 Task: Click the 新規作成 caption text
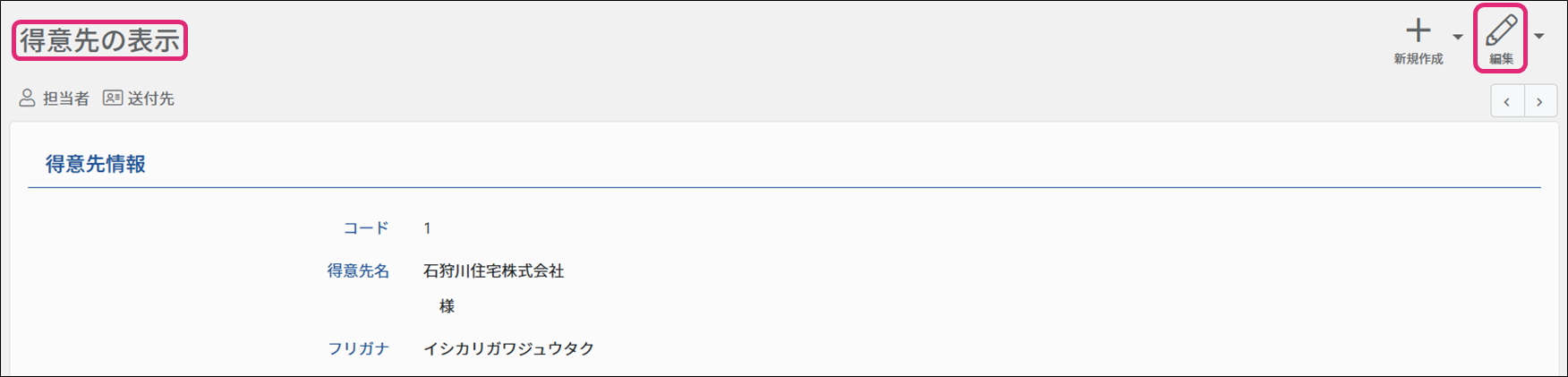(x=1418, y=59)
